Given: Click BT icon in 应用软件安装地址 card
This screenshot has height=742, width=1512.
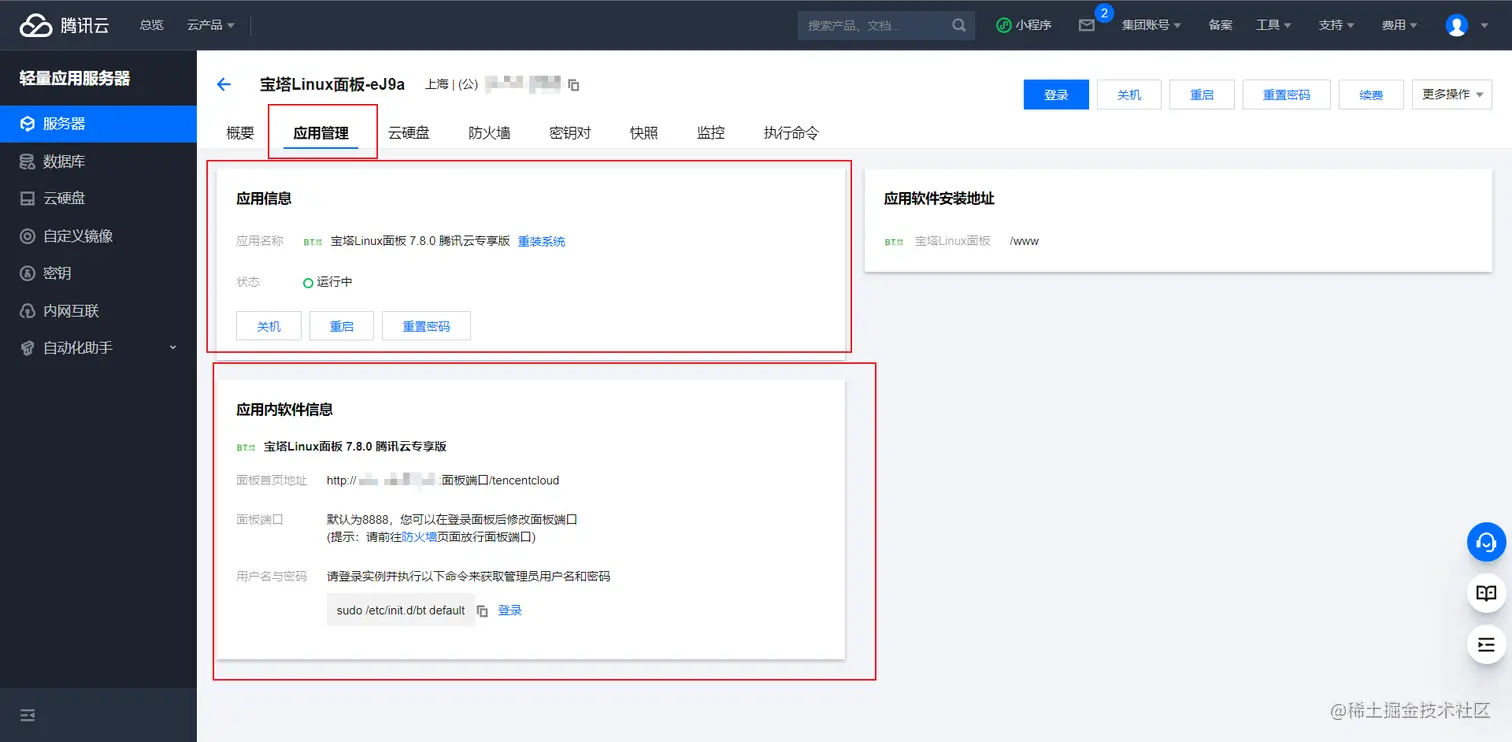Looking at the screenshot, I should [893, 242].
